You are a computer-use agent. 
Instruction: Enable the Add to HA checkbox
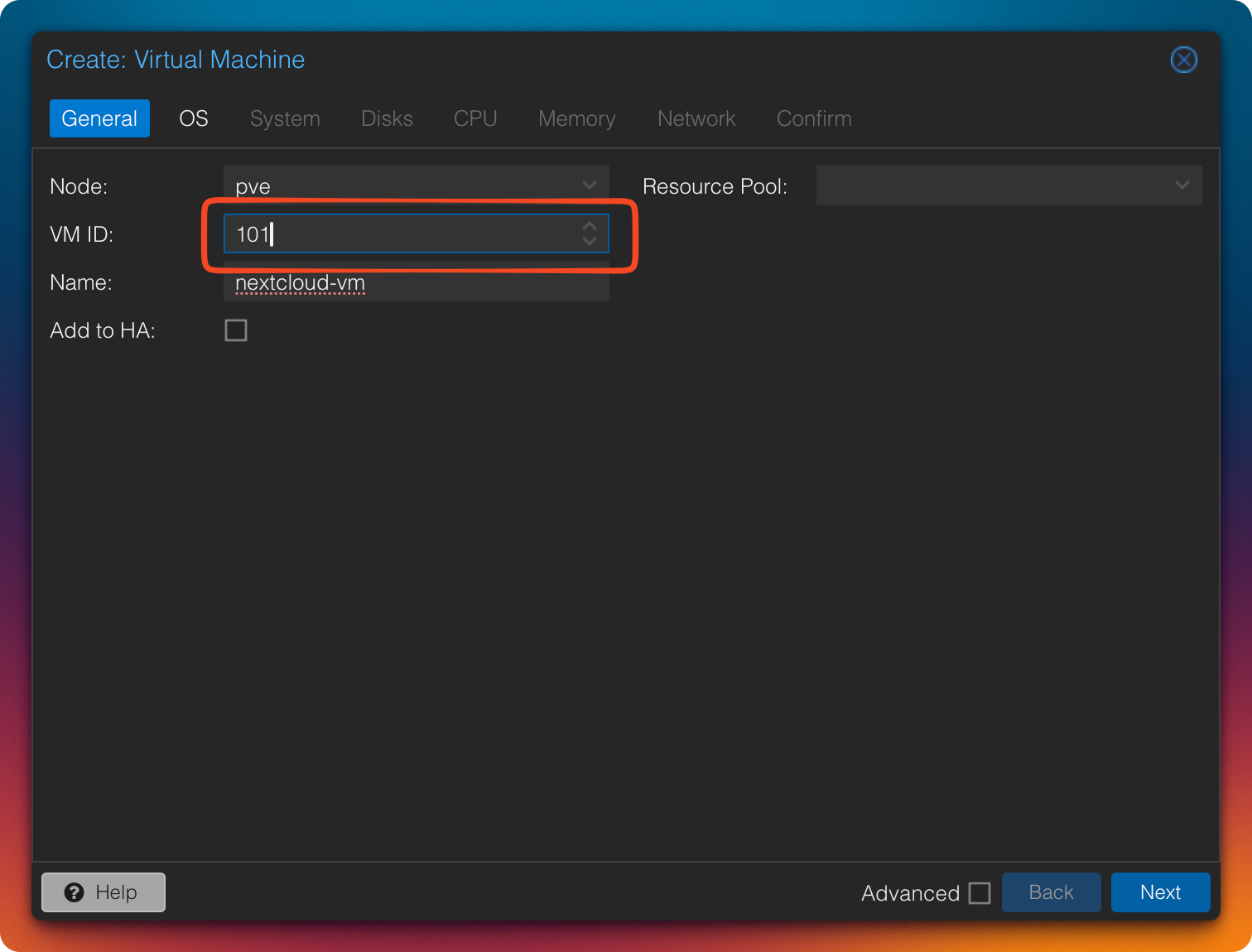[x=236, y=330]
